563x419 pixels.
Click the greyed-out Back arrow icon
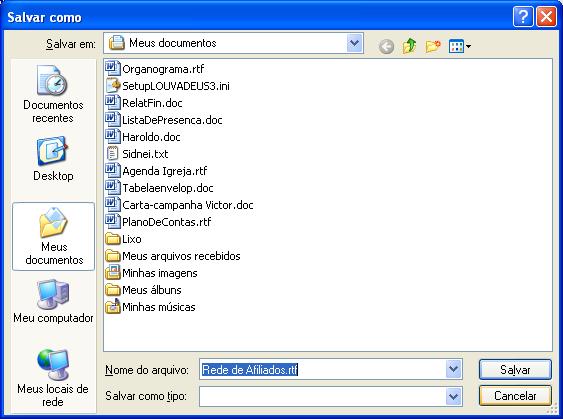(386, 47)
